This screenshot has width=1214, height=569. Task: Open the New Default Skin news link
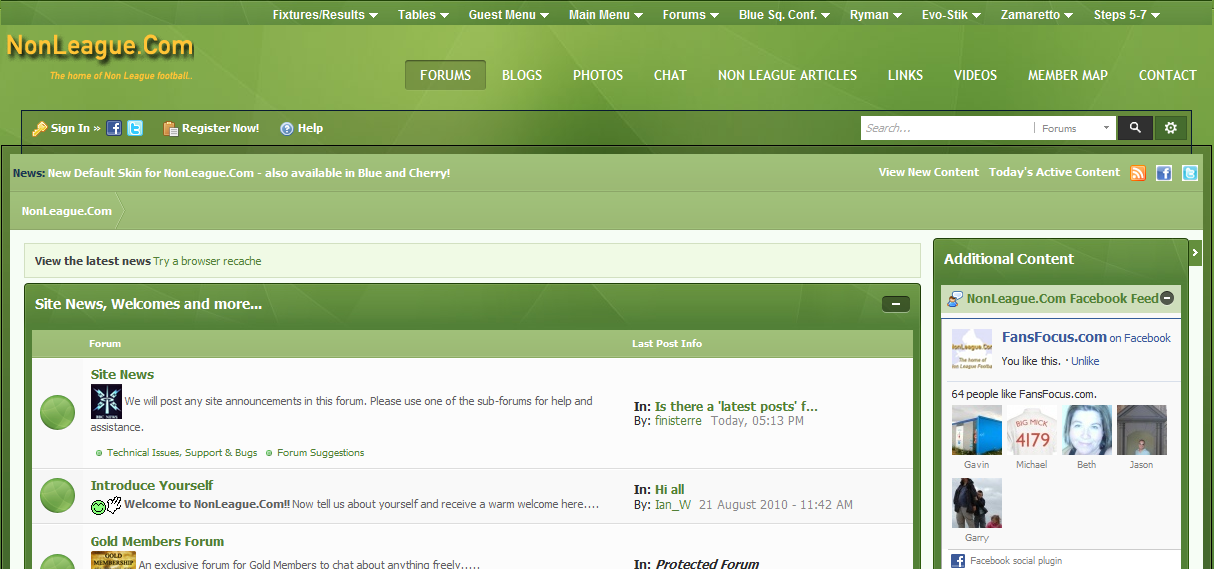tap(249, 173)
